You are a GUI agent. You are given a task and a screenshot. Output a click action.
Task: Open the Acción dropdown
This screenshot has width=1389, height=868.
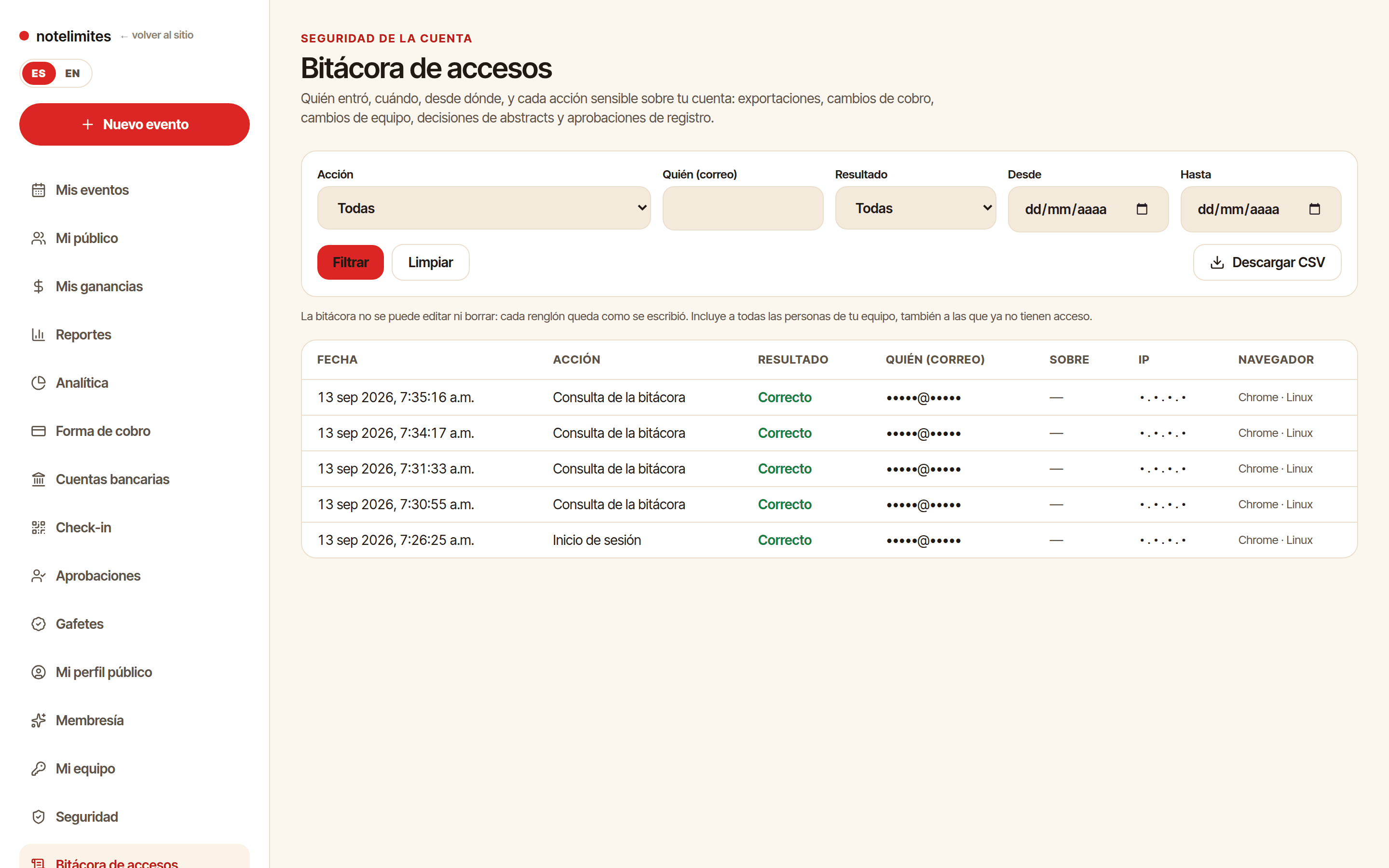[484, 208]
